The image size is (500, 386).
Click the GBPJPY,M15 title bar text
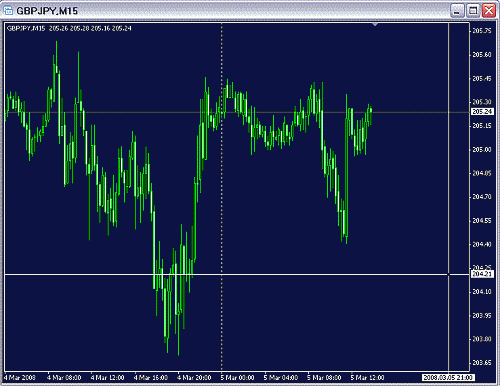(x=47, y=11)
